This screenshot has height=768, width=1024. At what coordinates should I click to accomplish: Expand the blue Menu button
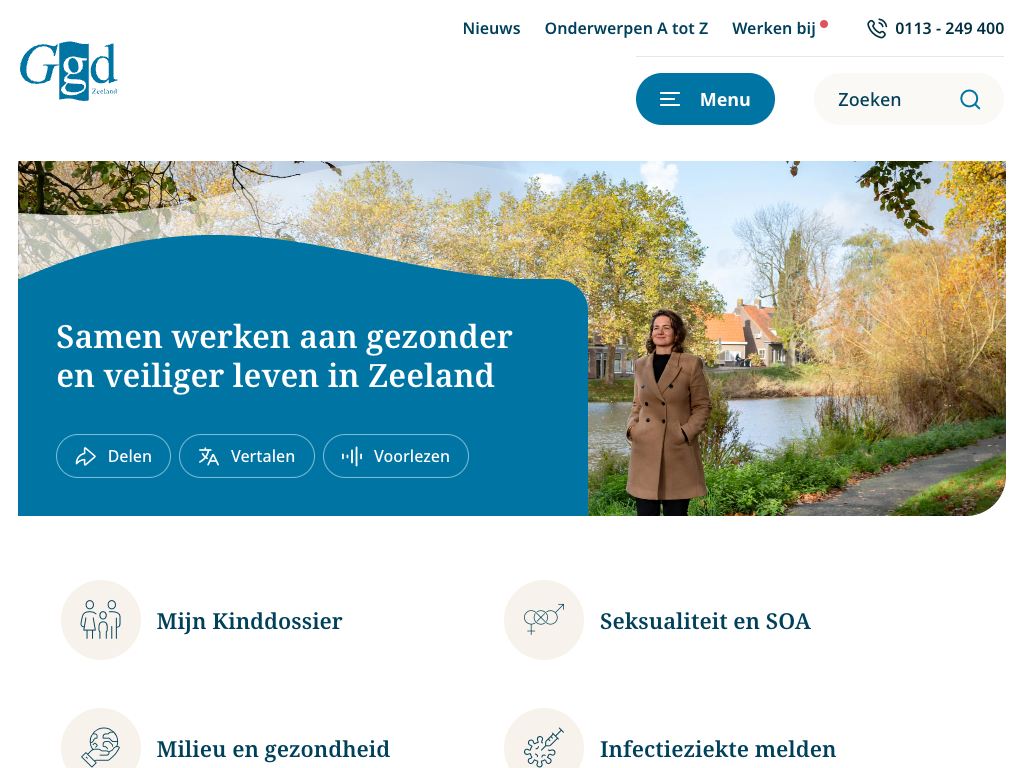pyautogui.click(x=705, y=99)
